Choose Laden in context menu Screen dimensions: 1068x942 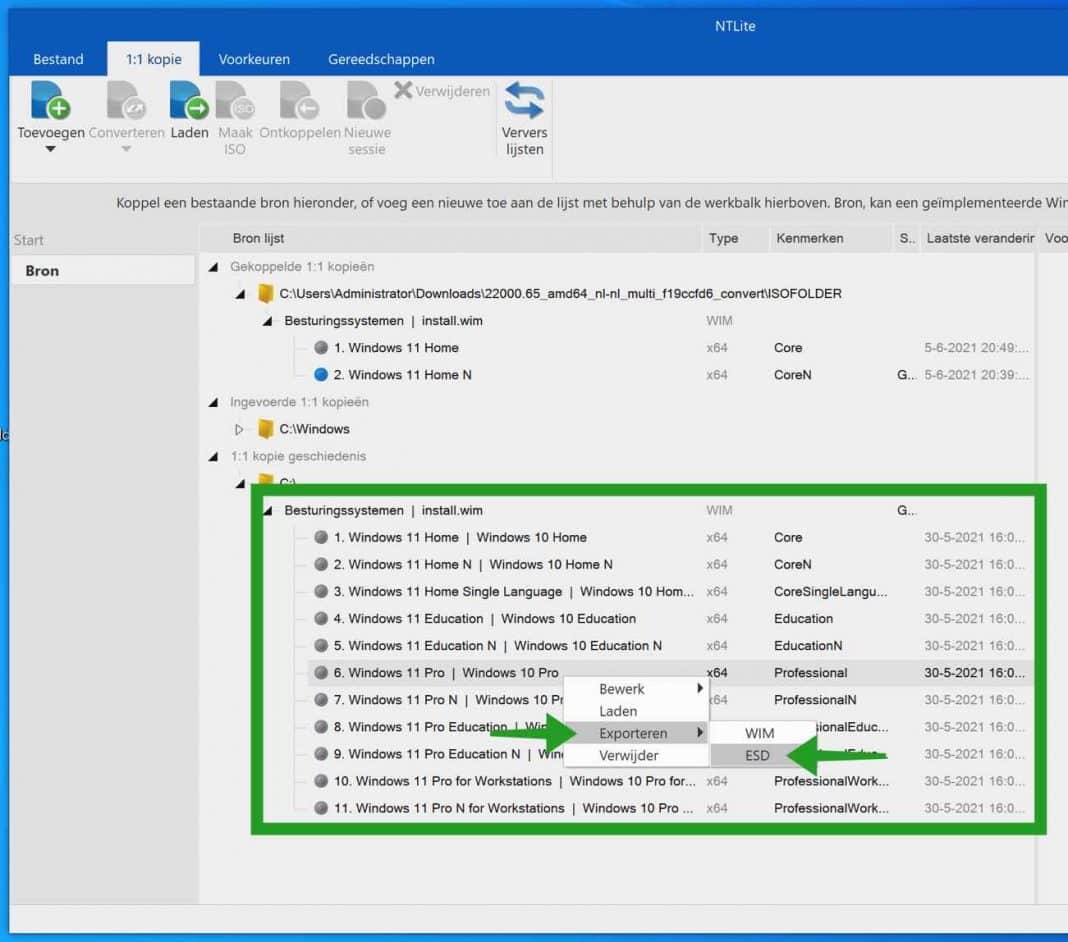click(636, 711)
